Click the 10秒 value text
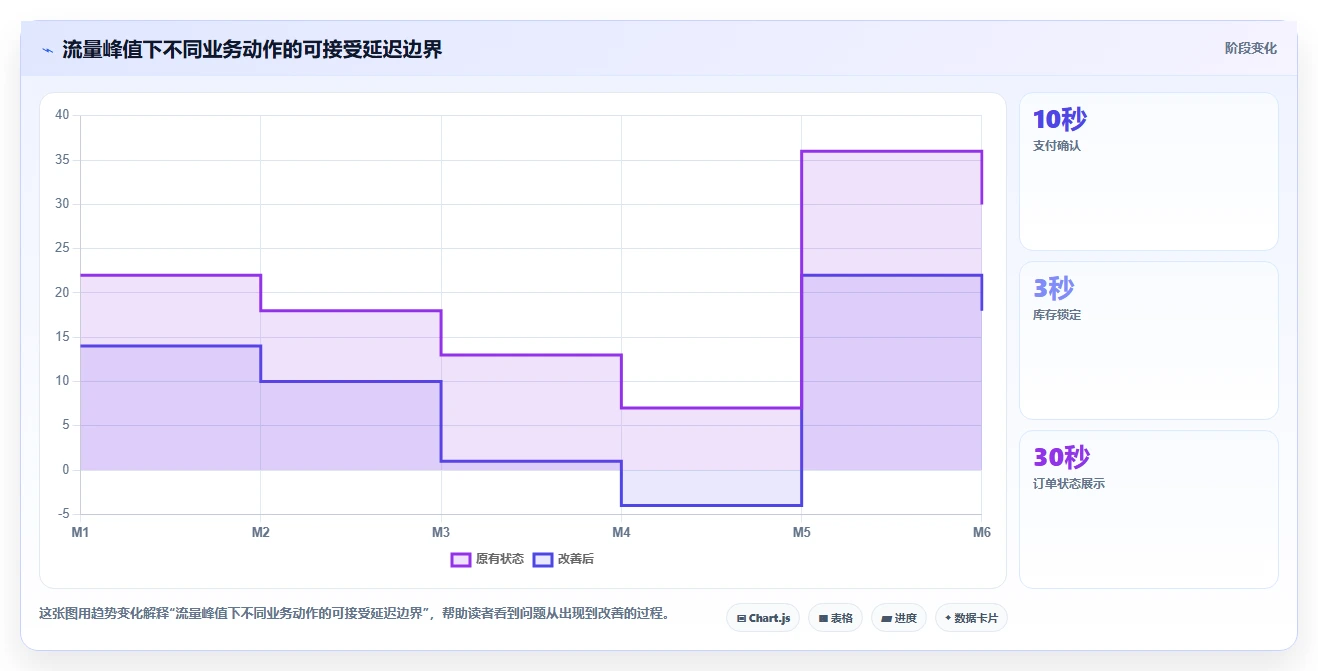The image size is (1318, 671). (x=1059, y=119)
